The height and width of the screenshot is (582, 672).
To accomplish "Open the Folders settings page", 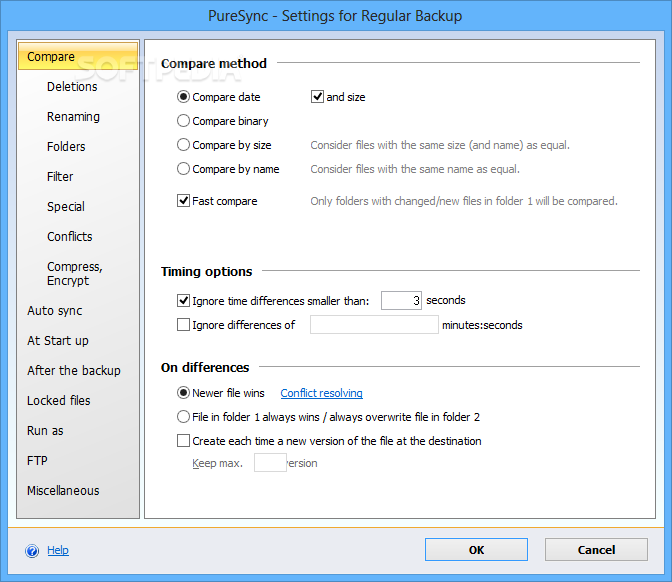I will coord(66,147).
